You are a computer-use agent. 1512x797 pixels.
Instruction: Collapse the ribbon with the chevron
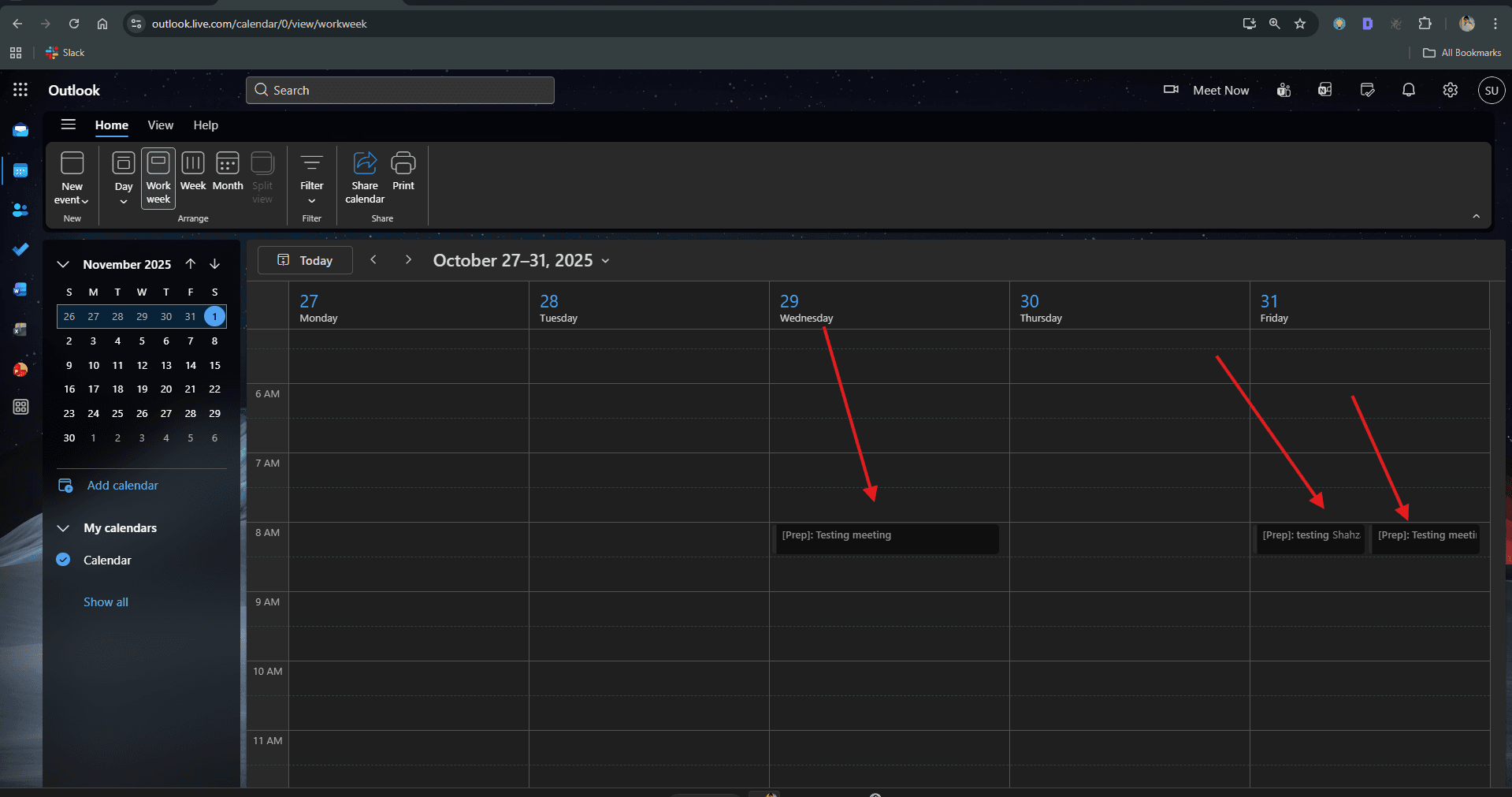point(1477,216)
